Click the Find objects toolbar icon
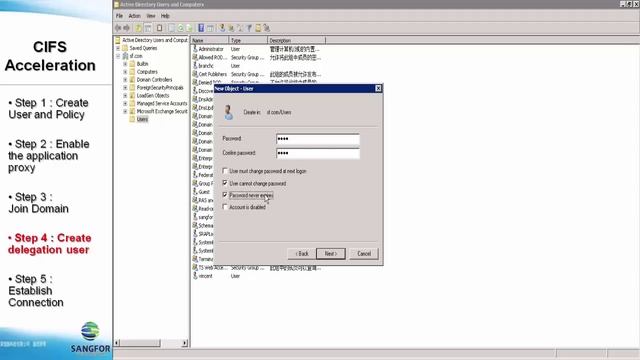This screenshot has height=360, width=640. pos(258,28)
